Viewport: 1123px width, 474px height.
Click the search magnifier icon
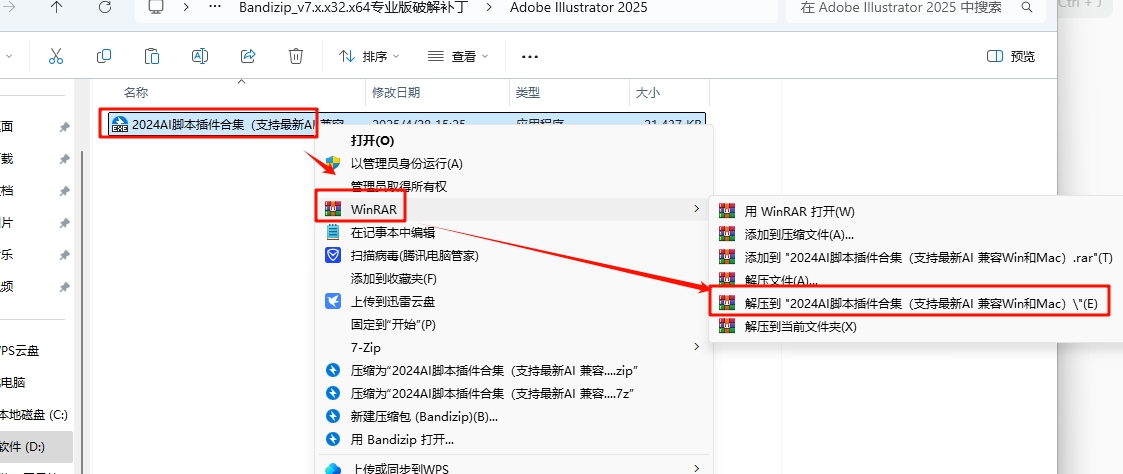tap(1027, 8)
